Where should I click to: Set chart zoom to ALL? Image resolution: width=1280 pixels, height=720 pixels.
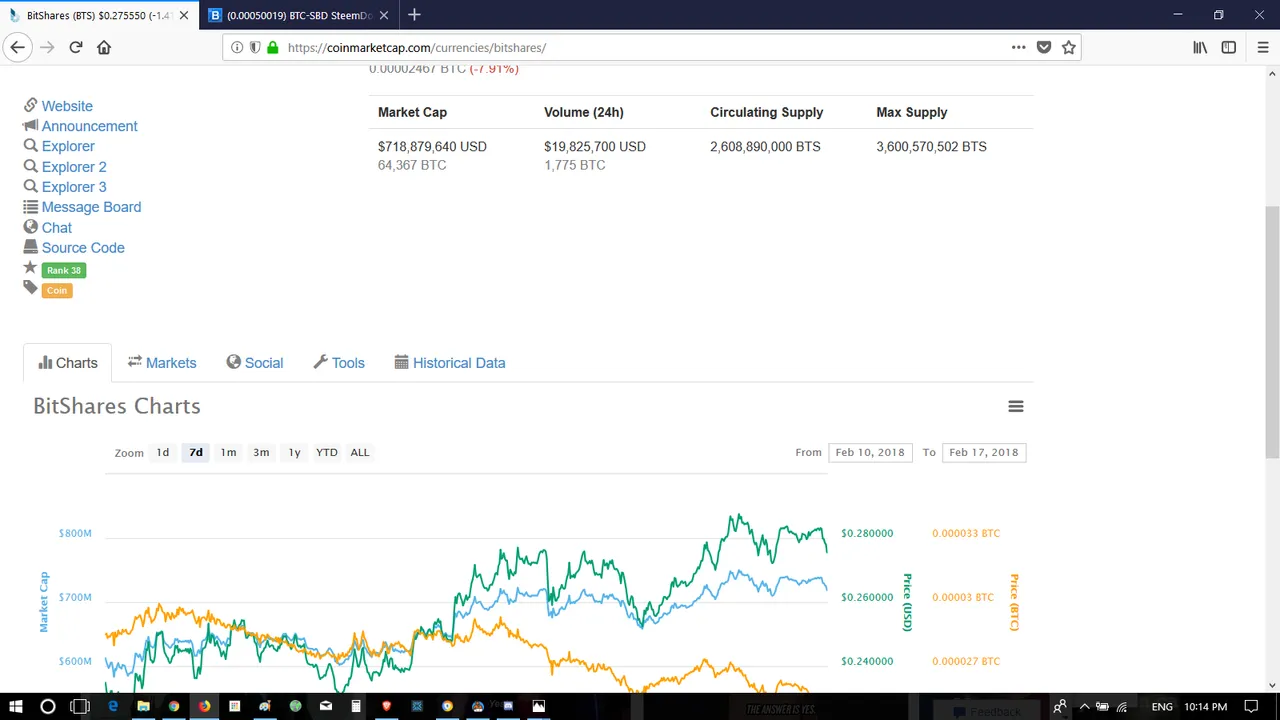[360, 452]
